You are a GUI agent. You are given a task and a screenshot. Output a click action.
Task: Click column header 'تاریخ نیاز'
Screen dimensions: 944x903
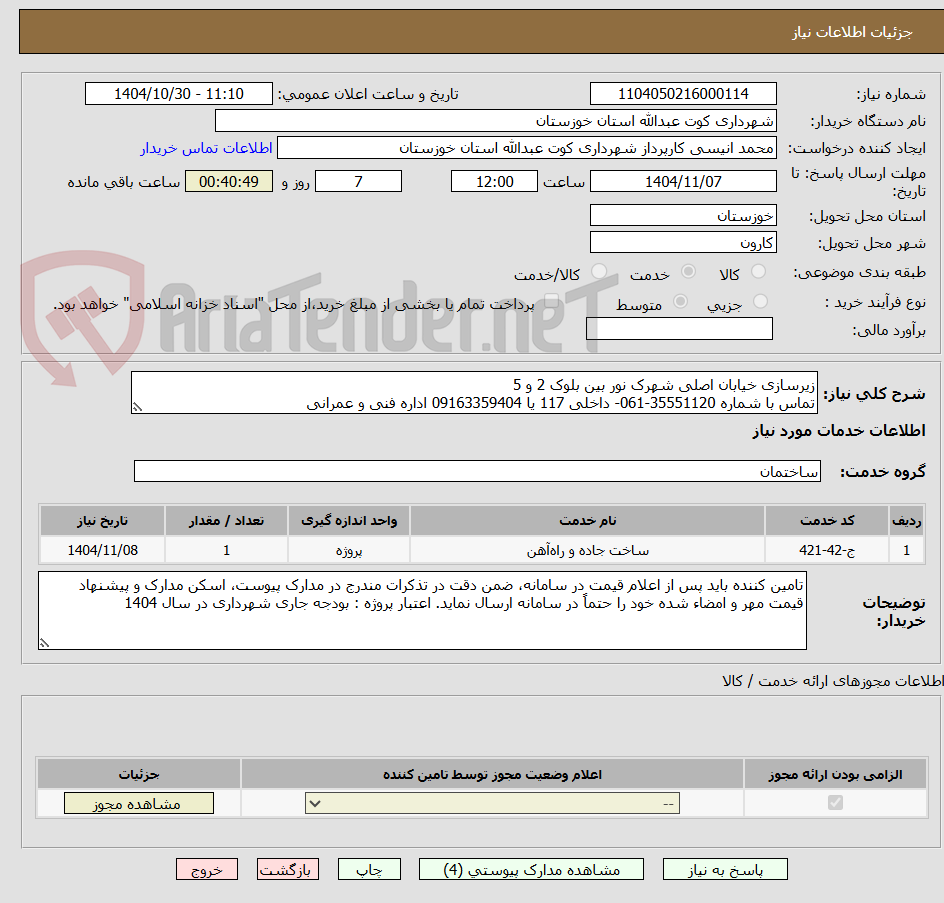click(102, 521)
